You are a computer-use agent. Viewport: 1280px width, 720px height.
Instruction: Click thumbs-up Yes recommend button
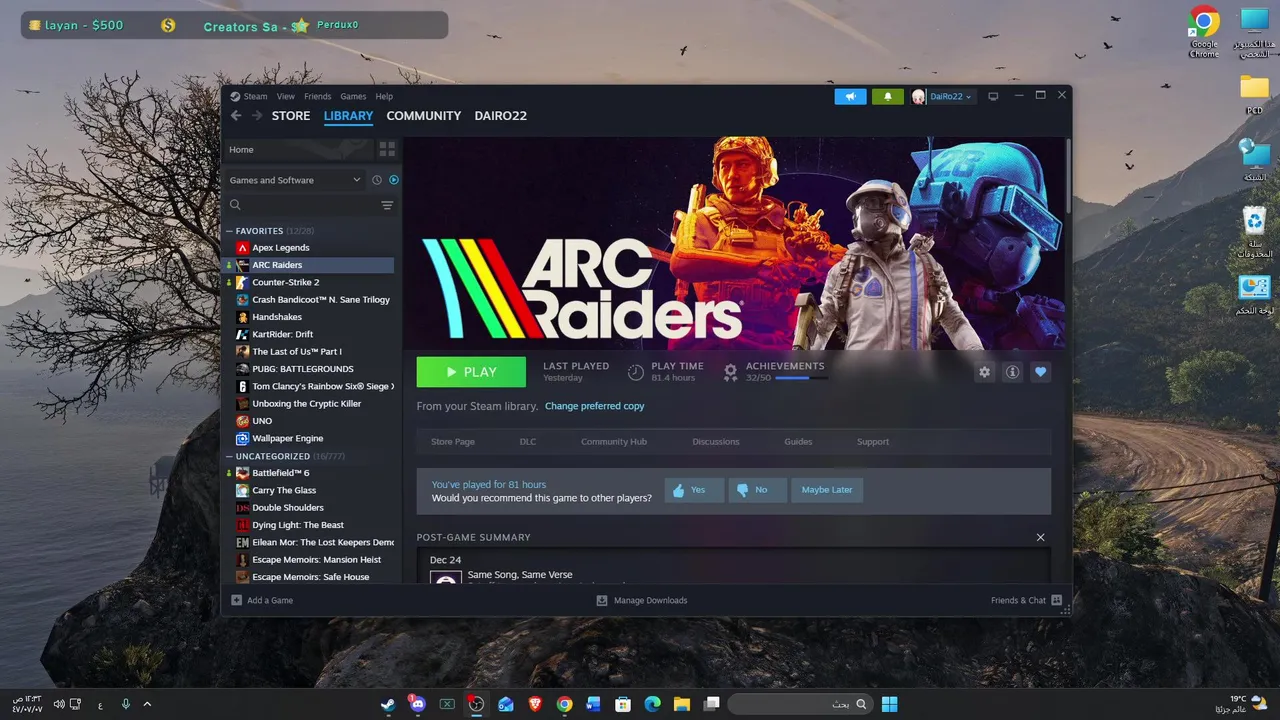pyautogui.click(x=694, y=490)
